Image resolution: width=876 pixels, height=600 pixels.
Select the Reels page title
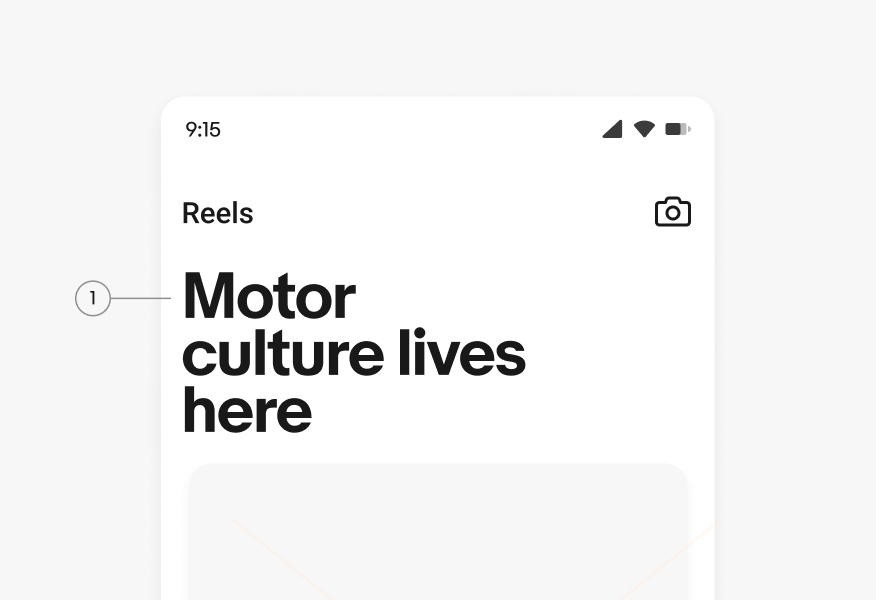click(x=218, y=213)
